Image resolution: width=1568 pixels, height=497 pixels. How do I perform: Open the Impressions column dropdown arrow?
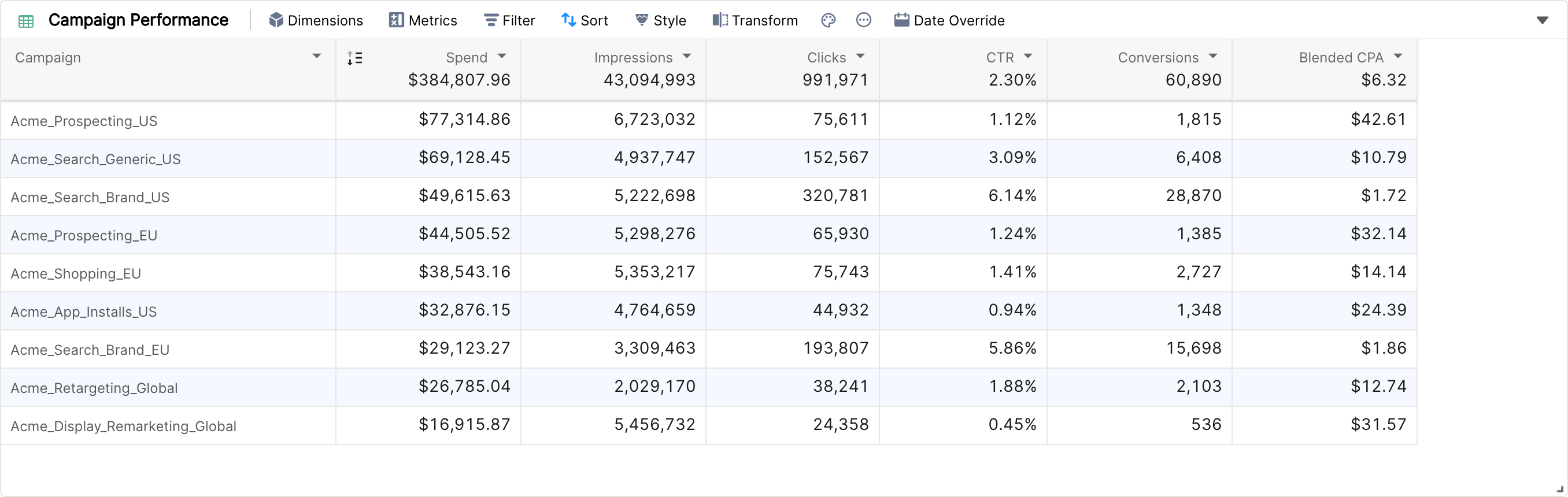tap(687, 56)
